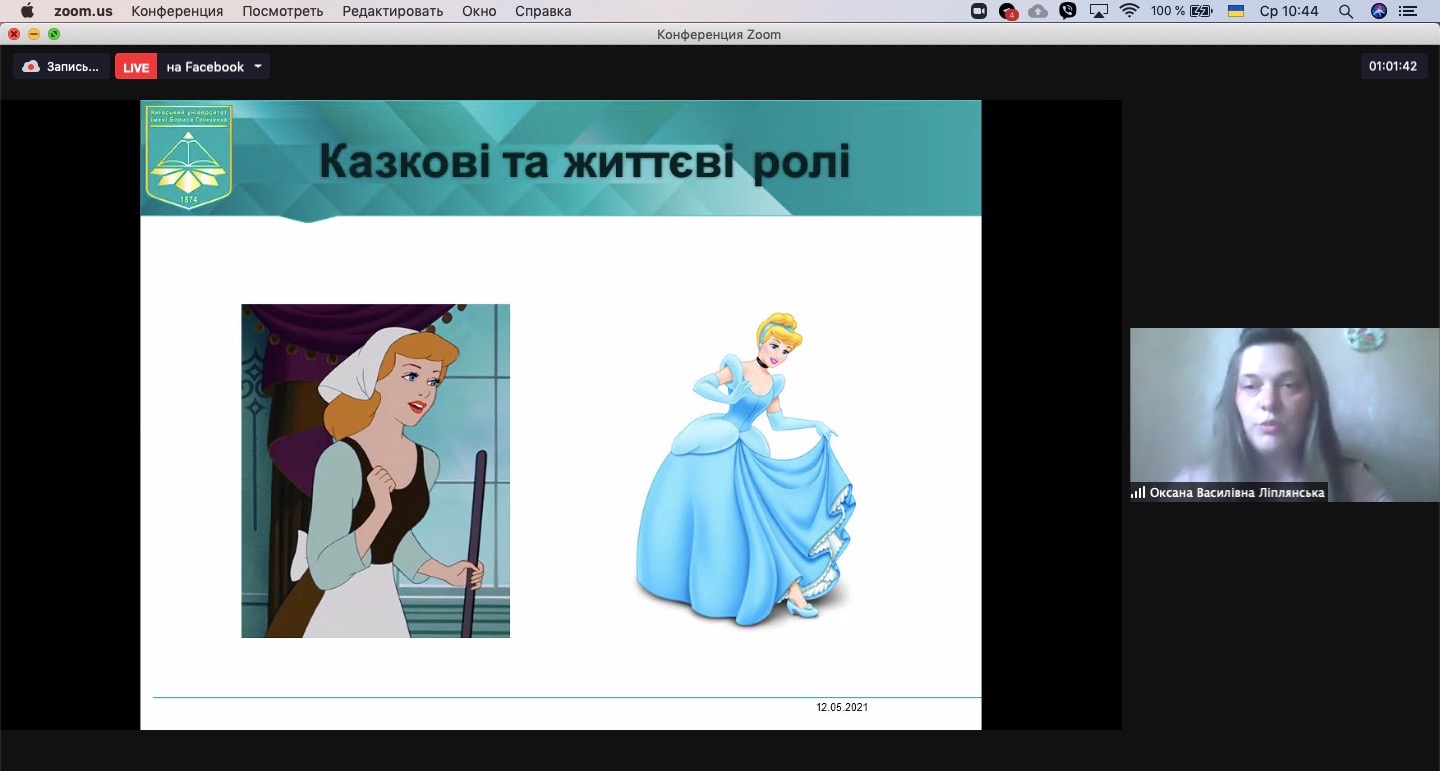Open the zoom.us application menu

pyautogui.click(x=83, y=11)
